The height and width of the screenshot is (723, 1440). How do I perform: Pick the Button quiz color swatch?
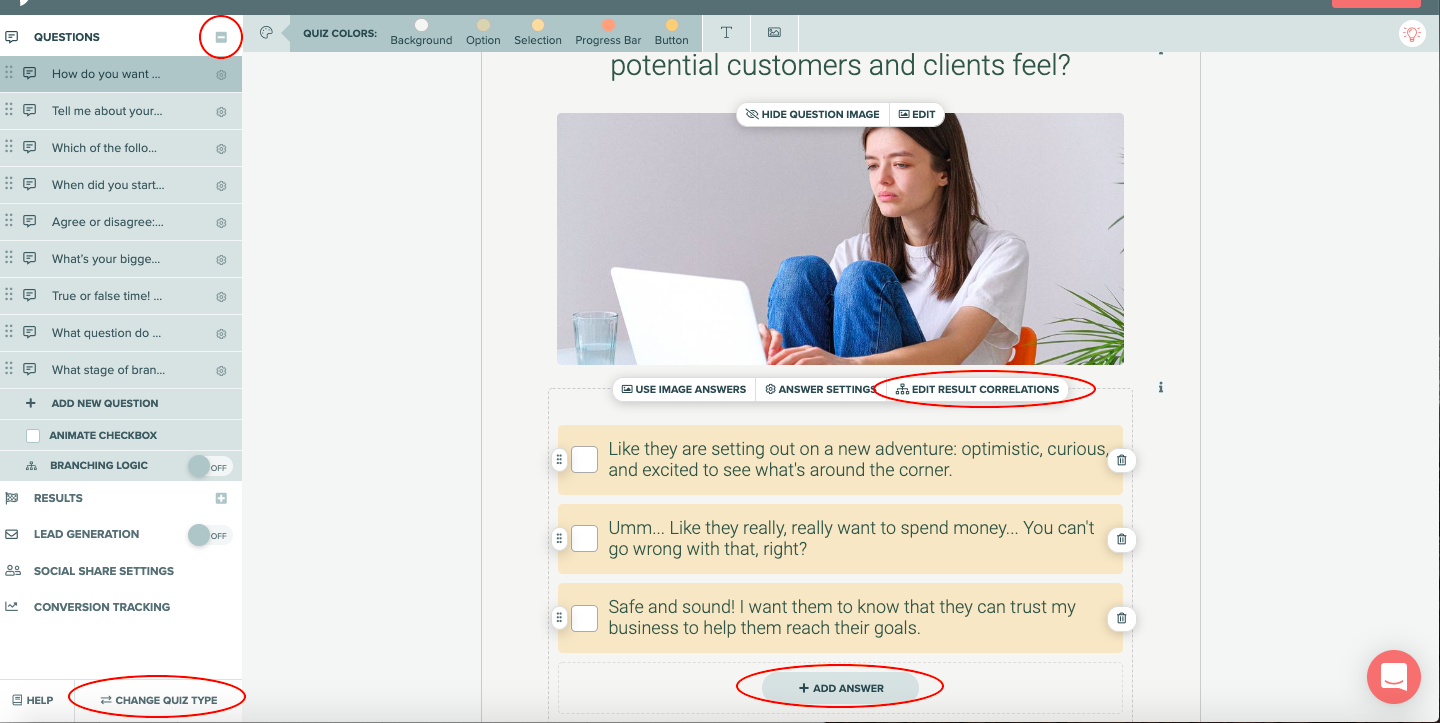point(671,25)
